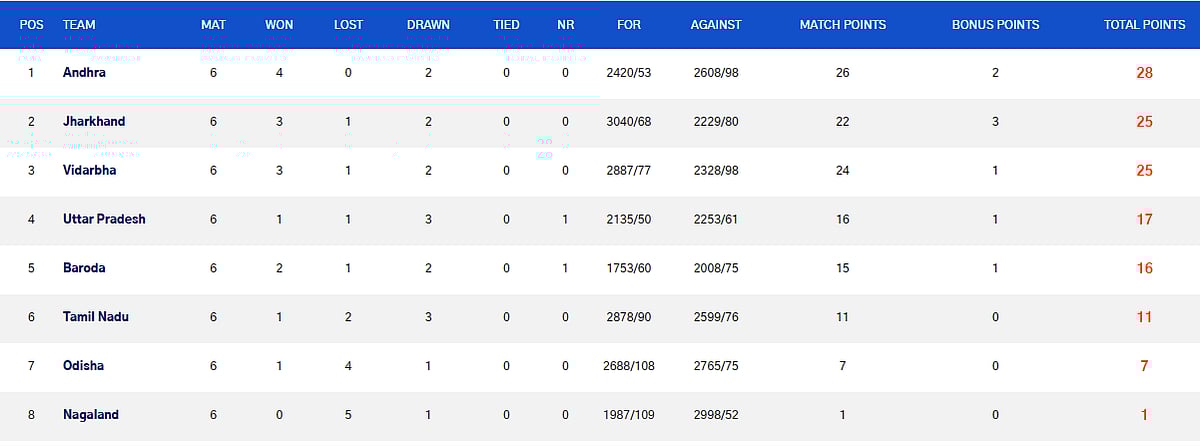Click Uttar Pradesh's total points 17
The height and width of the screenshot is (447, 1200).
(x=1145, y=219)
